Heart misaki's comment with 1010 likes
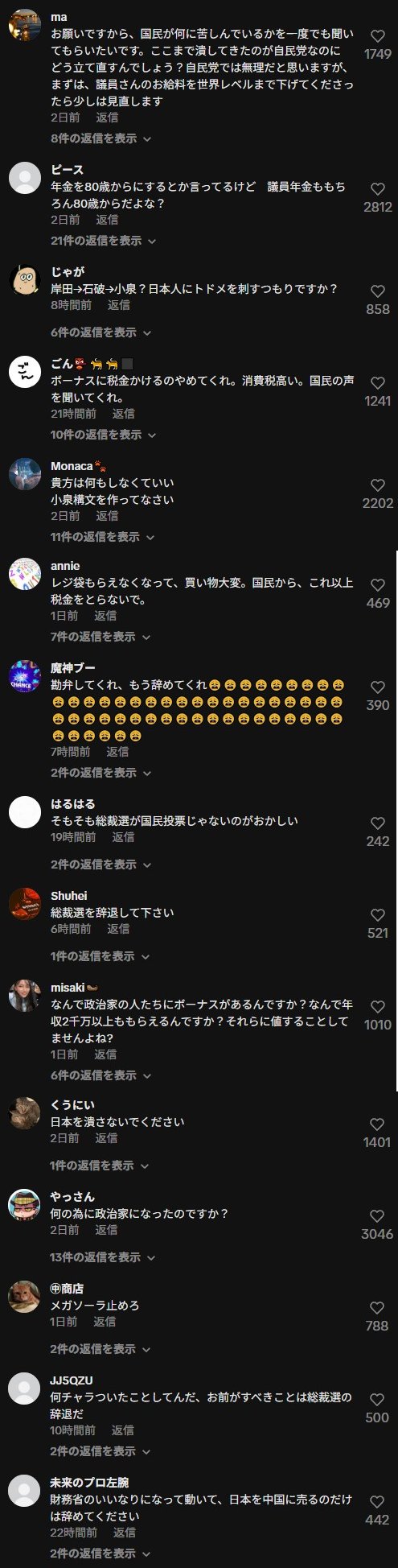 [x=377, y=1007]
